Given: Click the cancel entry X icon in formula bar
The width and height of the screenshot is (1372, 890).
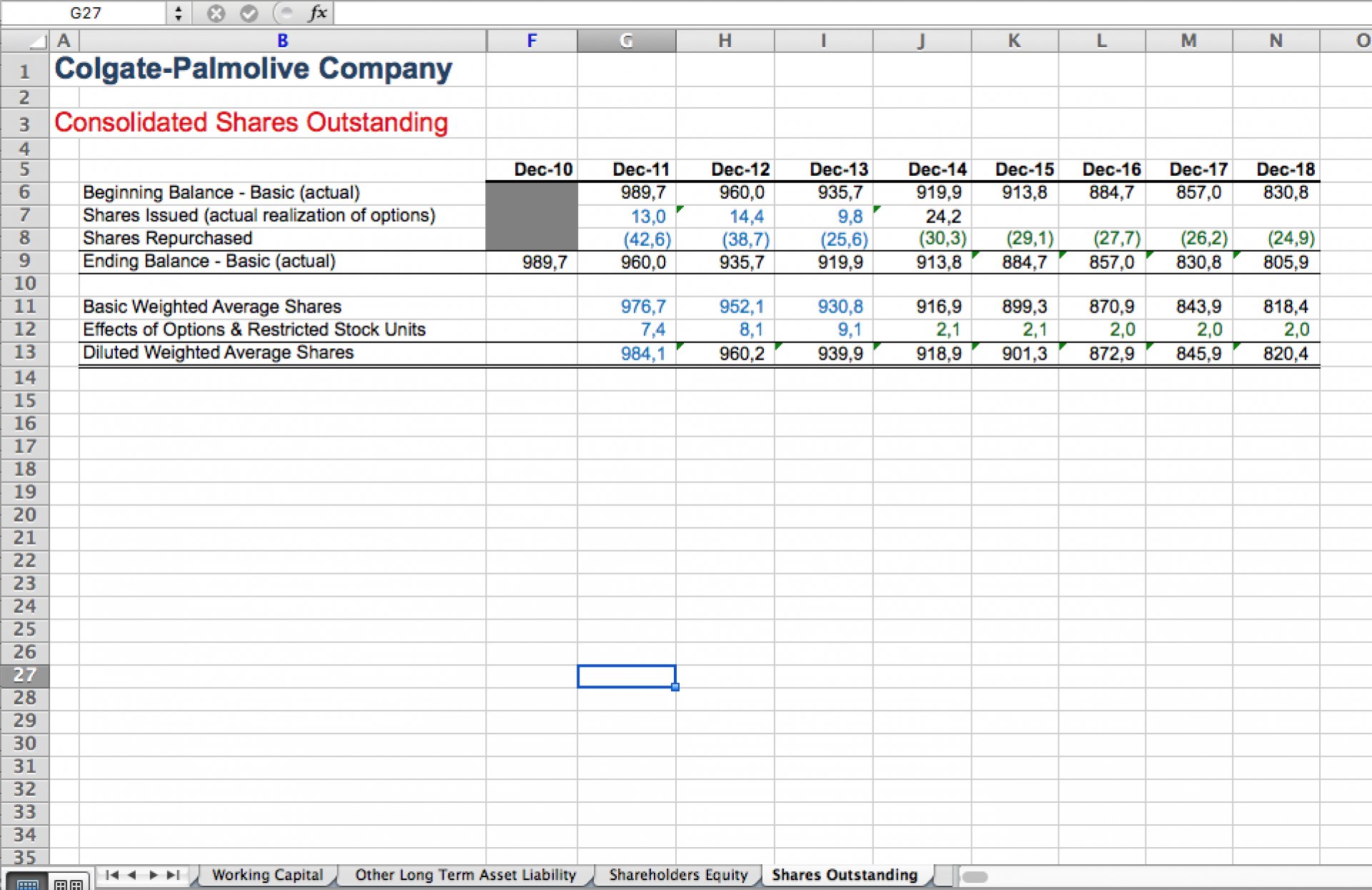Looking at the screenshot, I should tap(216, 13).
